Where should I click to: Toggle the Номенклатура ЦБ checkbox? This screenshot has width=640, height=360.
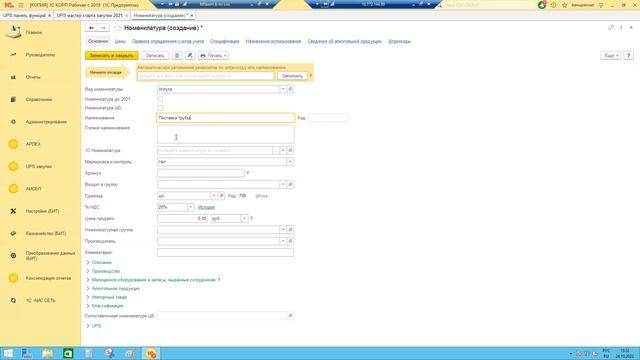[x=160, y=108]
